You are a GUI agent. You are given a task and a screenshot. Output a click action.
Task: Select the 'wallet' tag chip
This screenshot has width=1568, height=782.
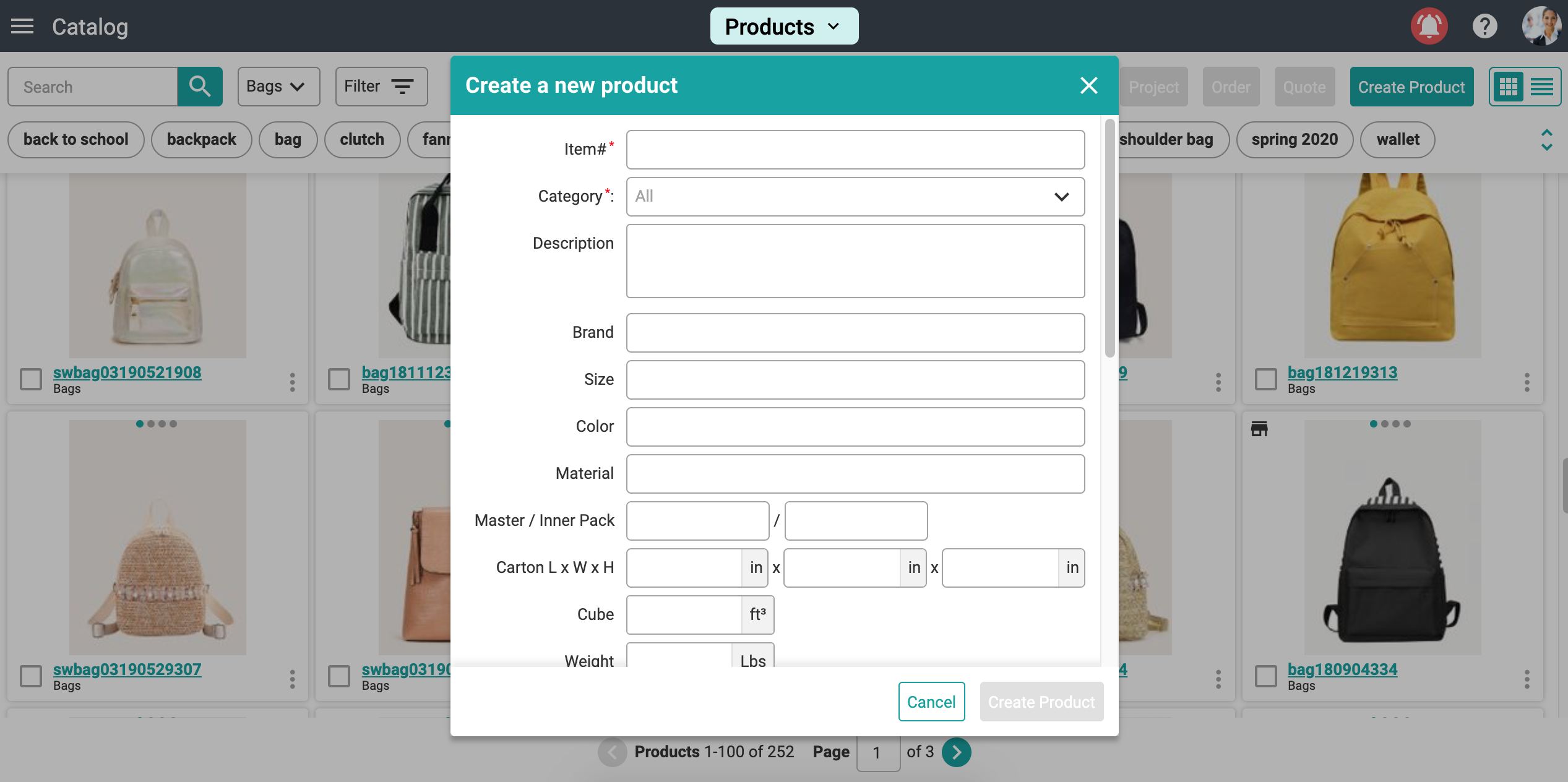coord(1397,140)
